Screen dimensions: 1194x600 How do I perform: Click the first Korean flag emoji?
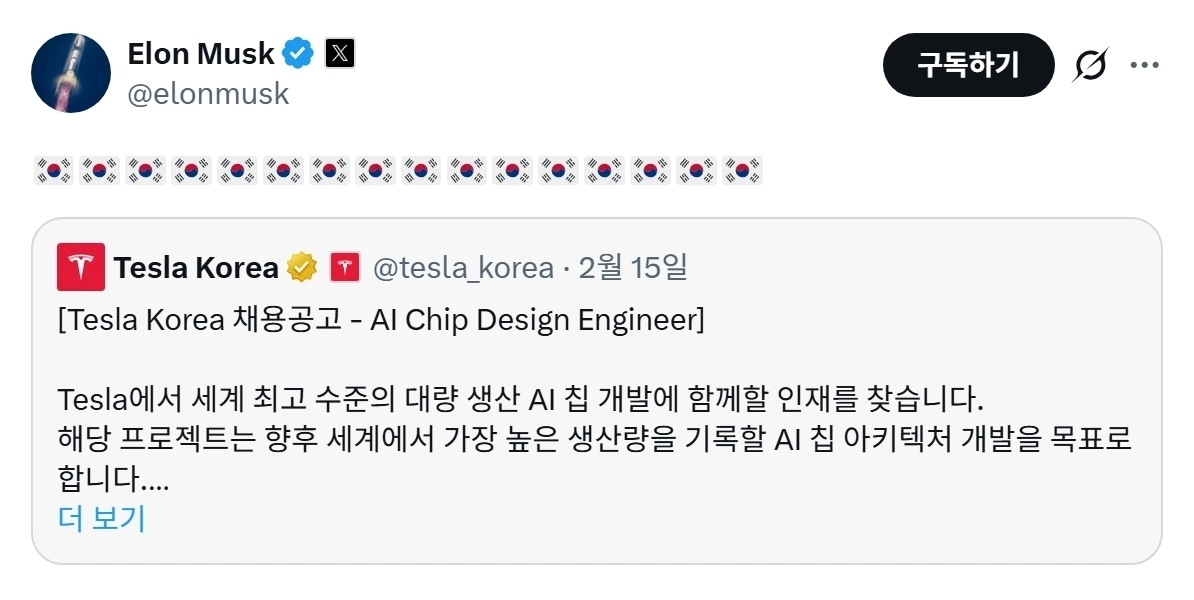click(53, 169)
